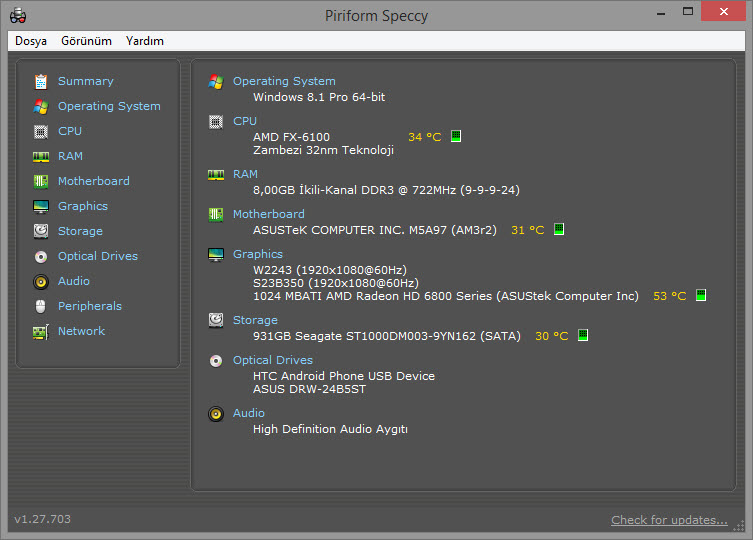The image size is (753, 540).
Task: Click the resize grip at window corner
Action: point(739,526)
